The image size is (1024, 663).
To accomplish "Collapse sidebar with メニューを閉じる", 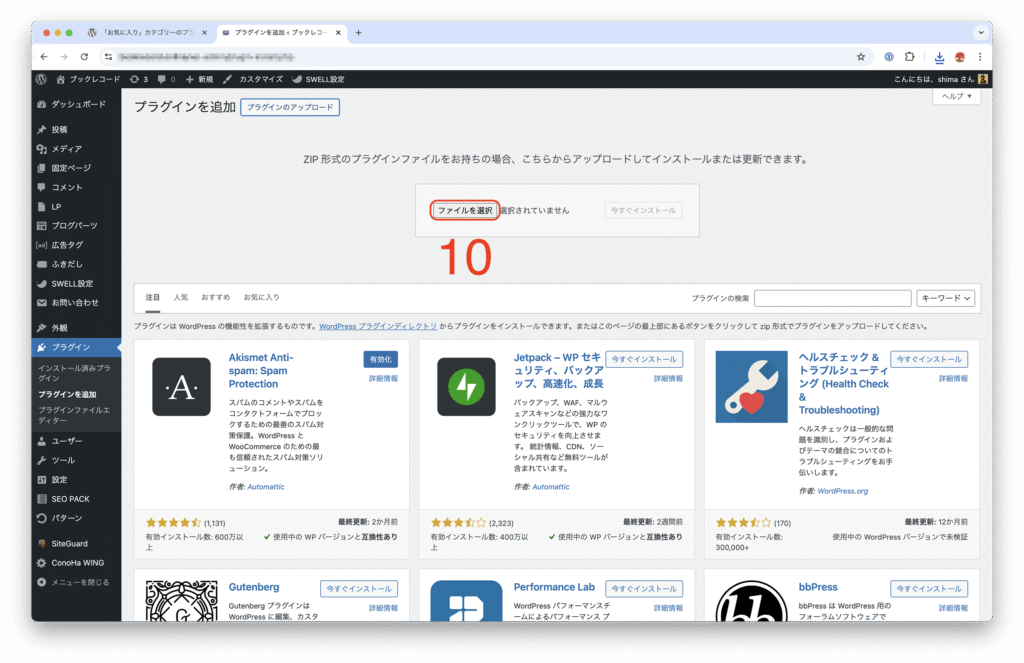I will pyautogui.click(x=76, y=582).
